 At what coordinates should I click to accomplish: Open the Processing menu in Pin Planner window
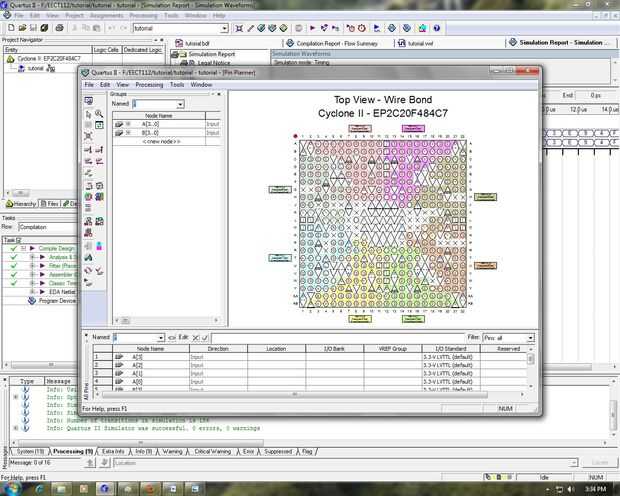[149, 85]
